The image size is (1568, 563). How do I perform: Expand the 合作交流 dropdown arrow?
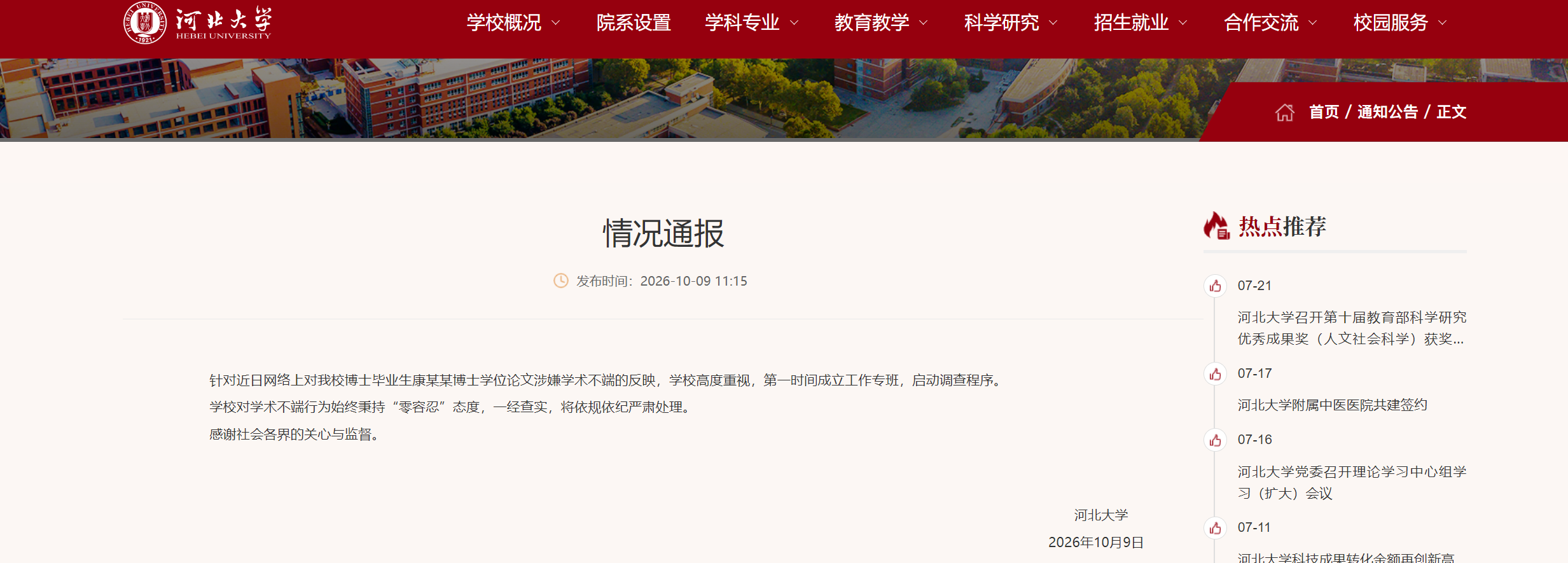tap(1313, 23)
